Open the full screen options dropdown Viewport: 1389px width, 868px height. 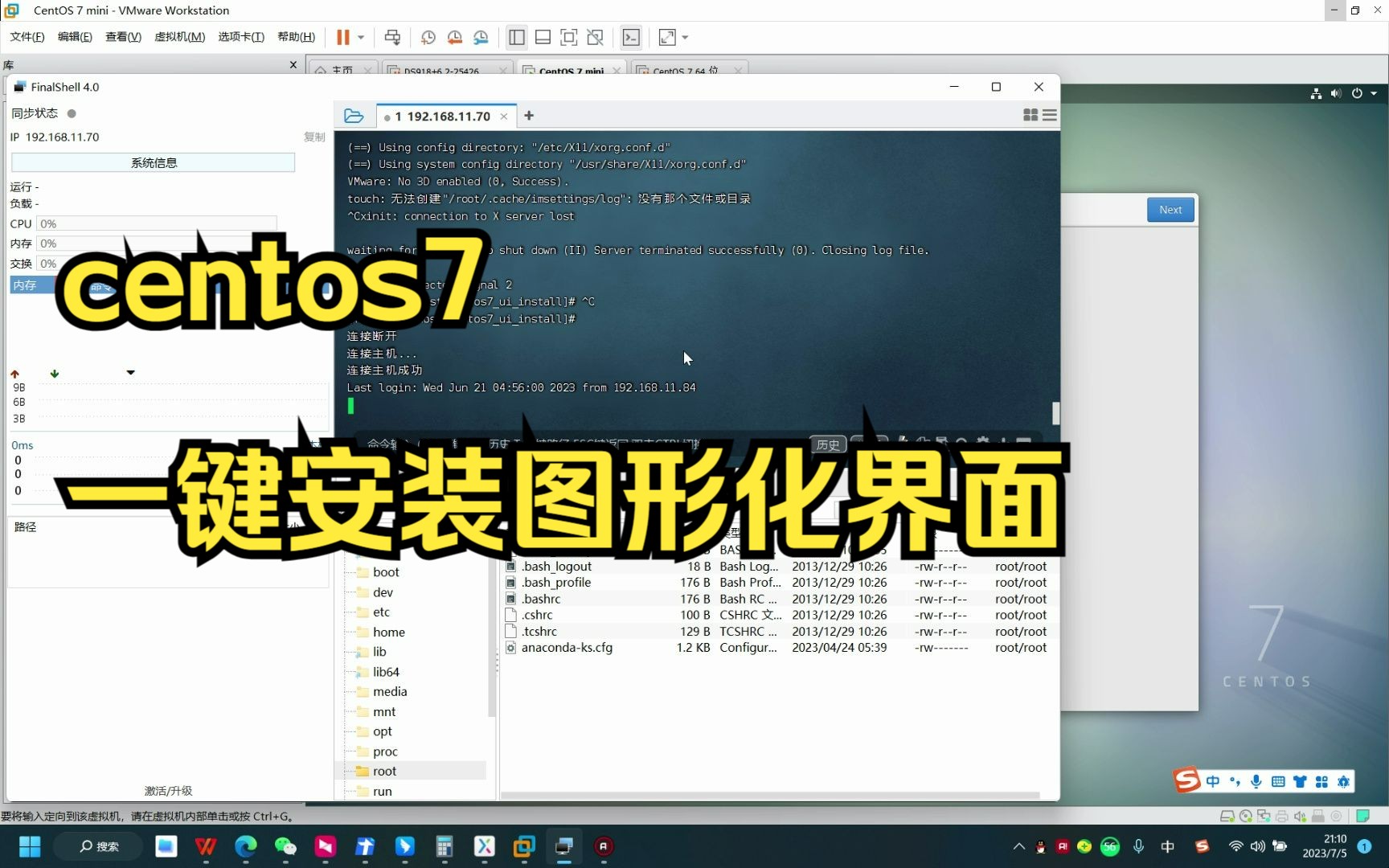(x=684, y=37)
